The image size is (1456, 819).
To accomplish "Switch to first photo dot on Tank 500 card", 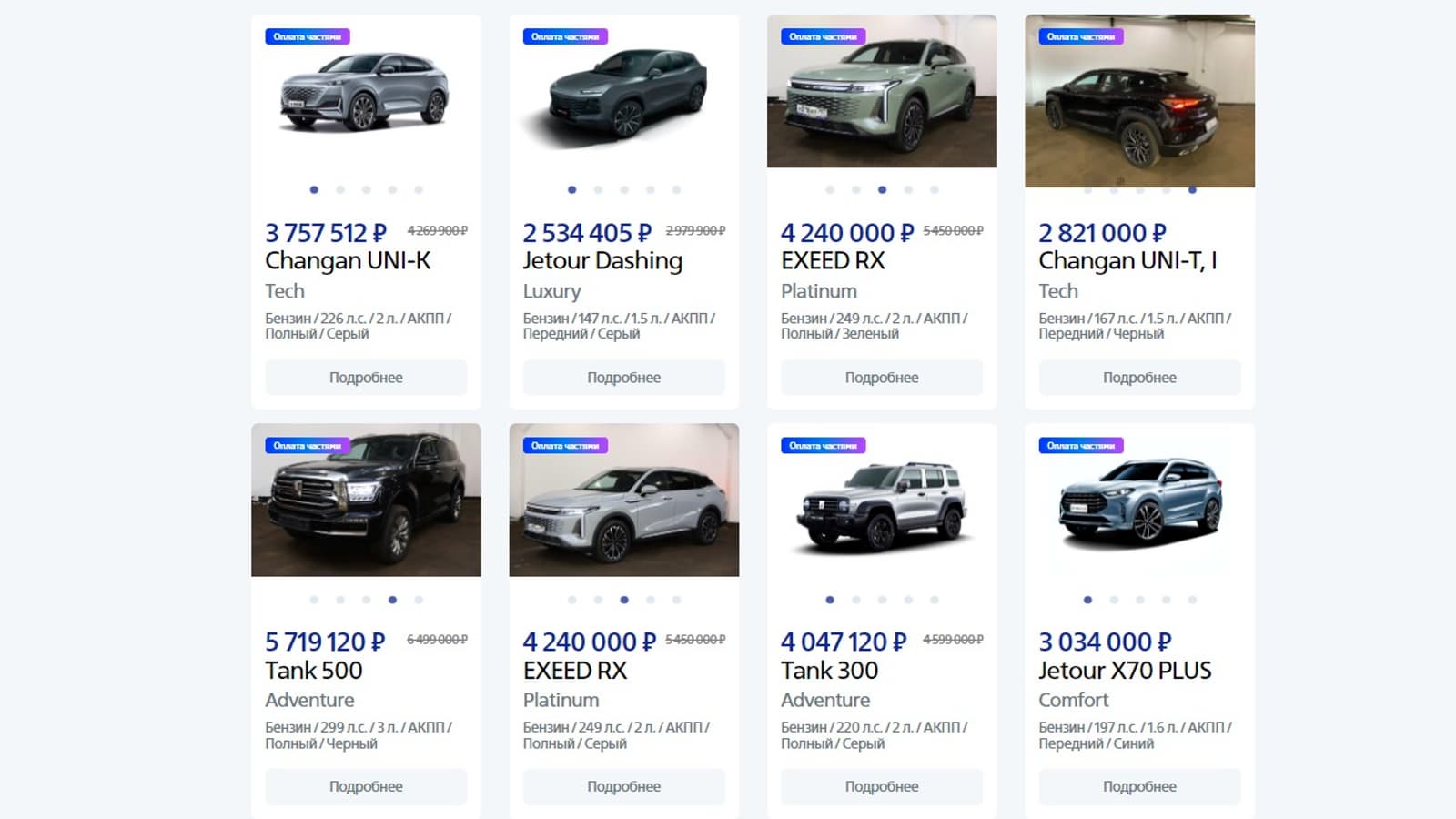I will (314, 600).
